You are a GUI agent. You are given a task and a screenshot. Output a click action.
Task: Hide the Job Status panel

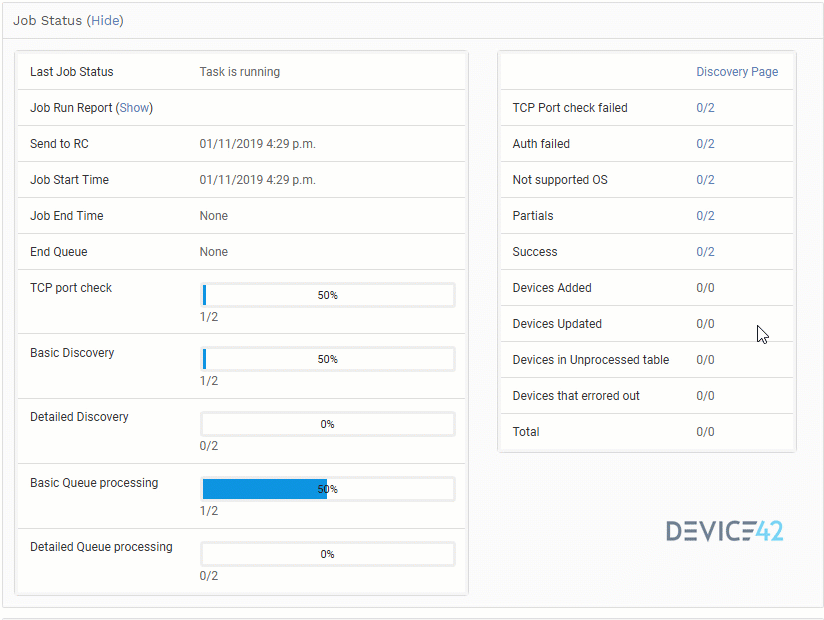click(106, 21)
